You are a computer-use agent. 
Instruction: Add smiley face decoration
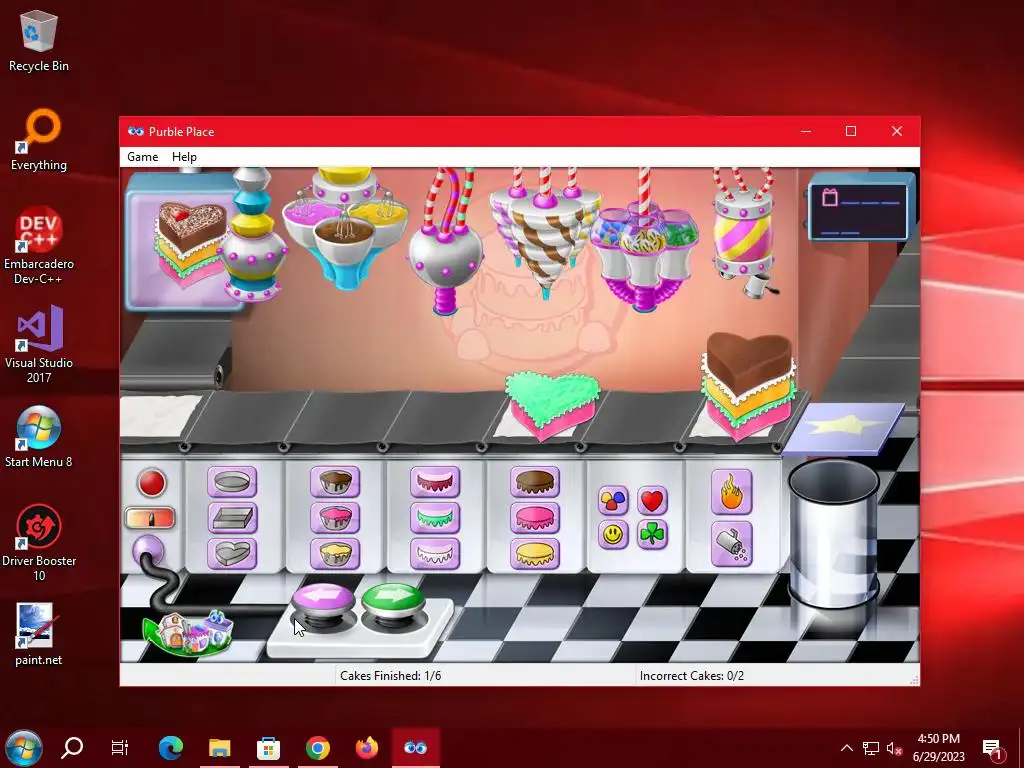(x=613, y=535)
